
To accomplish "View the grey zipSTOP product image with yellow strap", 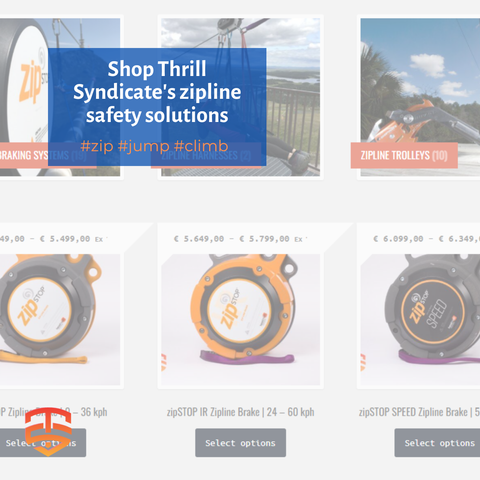I will [60, 320].
